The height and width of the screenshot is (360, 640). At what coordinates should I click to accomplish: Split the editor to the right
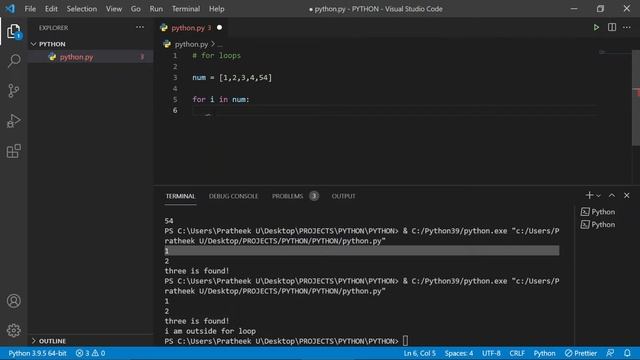point(611,27)
